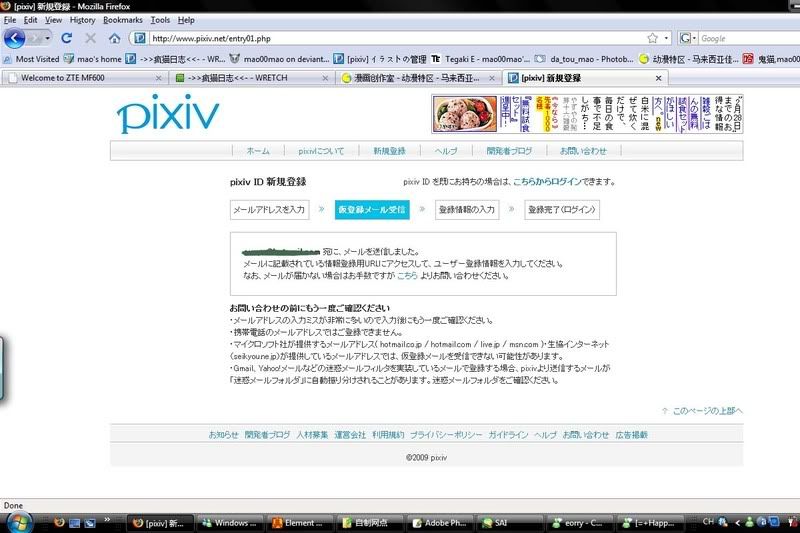Close the [pixiv] 新規登録 tab

pyautogui.click(x=658, y=78)
